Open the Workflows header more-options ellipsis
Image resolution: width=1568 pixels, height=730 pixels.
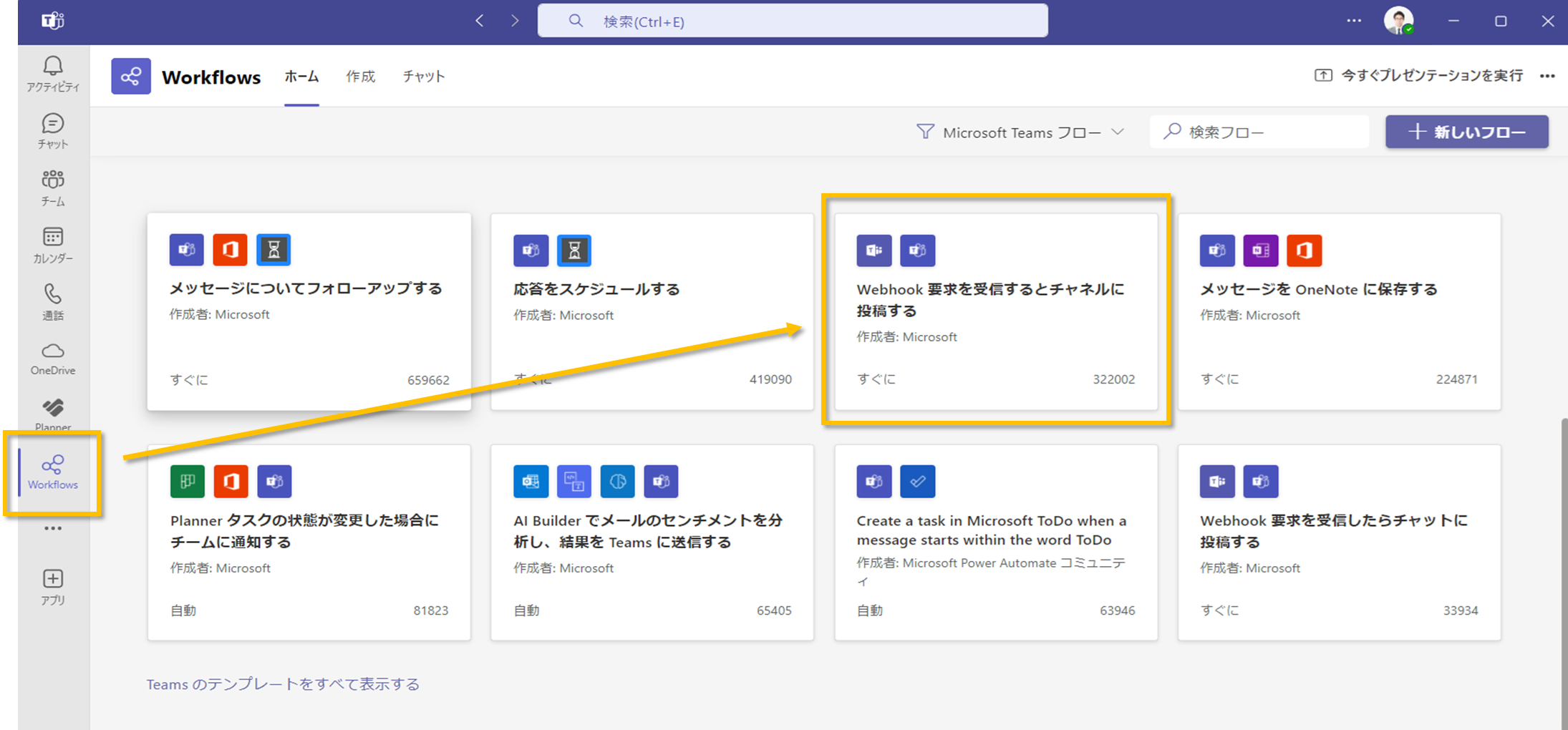[1547, 76]
